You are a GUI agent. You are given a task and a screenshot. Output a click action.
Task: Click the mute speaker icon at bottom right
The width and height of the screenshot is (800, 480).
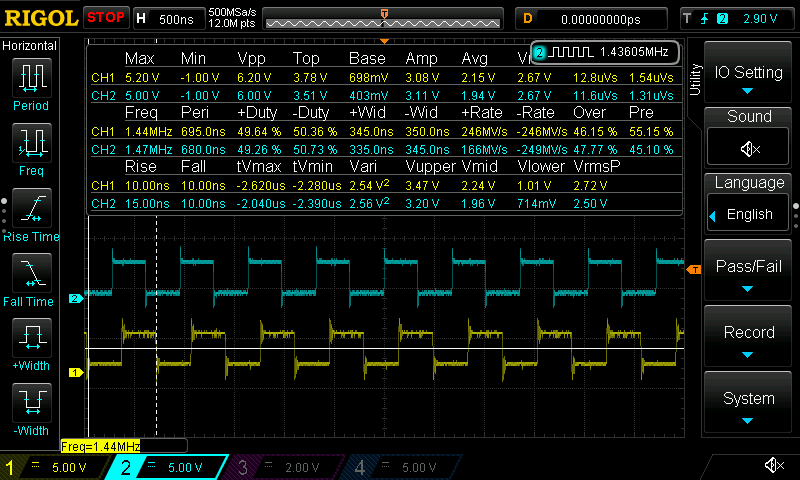point(773,465)
